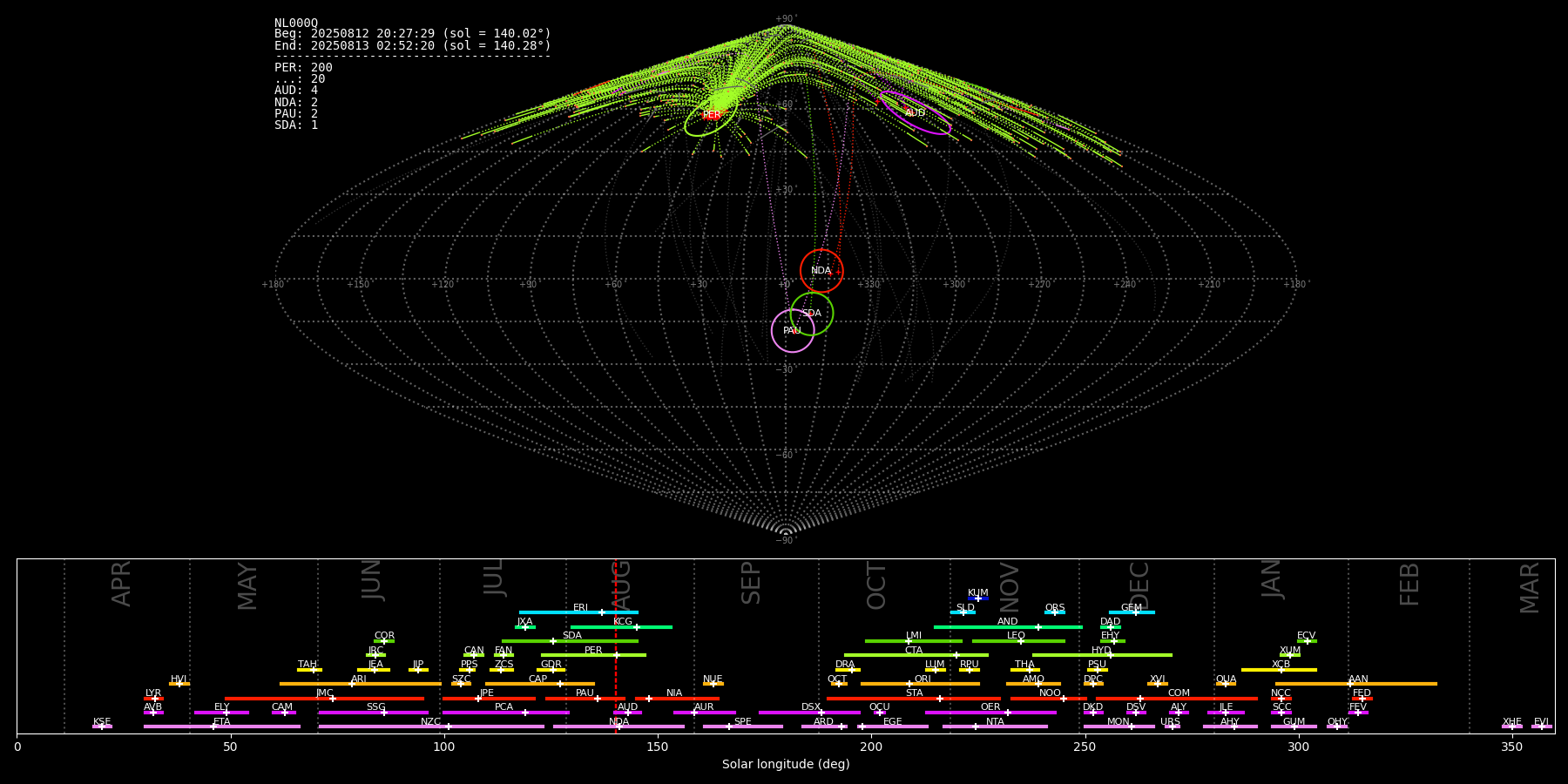
Task: Click the LYR shower bar in timeline
Action: pos(153,699)
